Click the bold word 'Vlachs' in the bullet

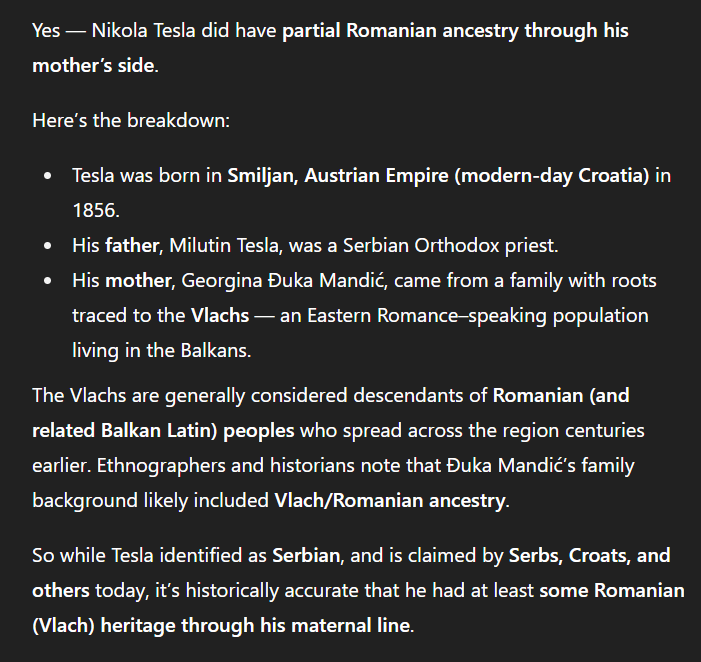(x=220, y=316)
